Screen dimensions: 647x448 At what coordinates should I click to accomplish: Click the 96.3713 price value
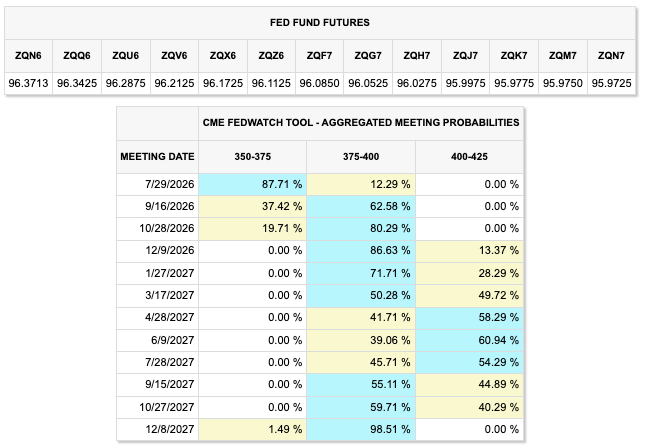pyautogui.click(x=28, y=83)
